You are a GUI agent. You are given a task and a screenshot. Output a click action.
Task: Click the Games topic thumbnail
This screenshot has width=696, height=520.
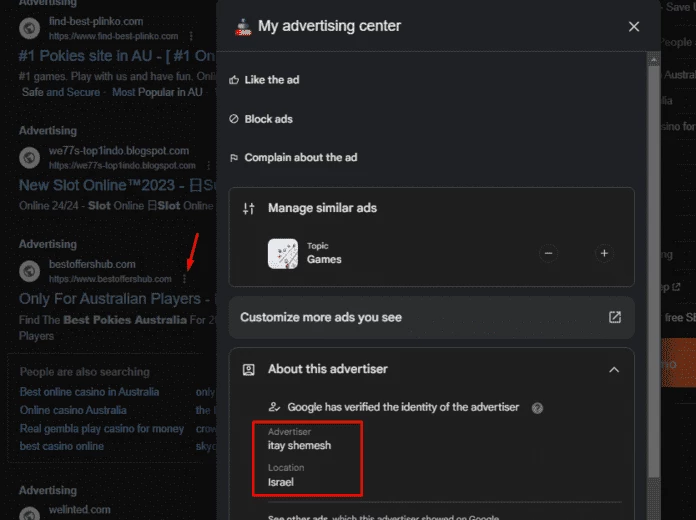pyautogui.click(x=283, y=254)
